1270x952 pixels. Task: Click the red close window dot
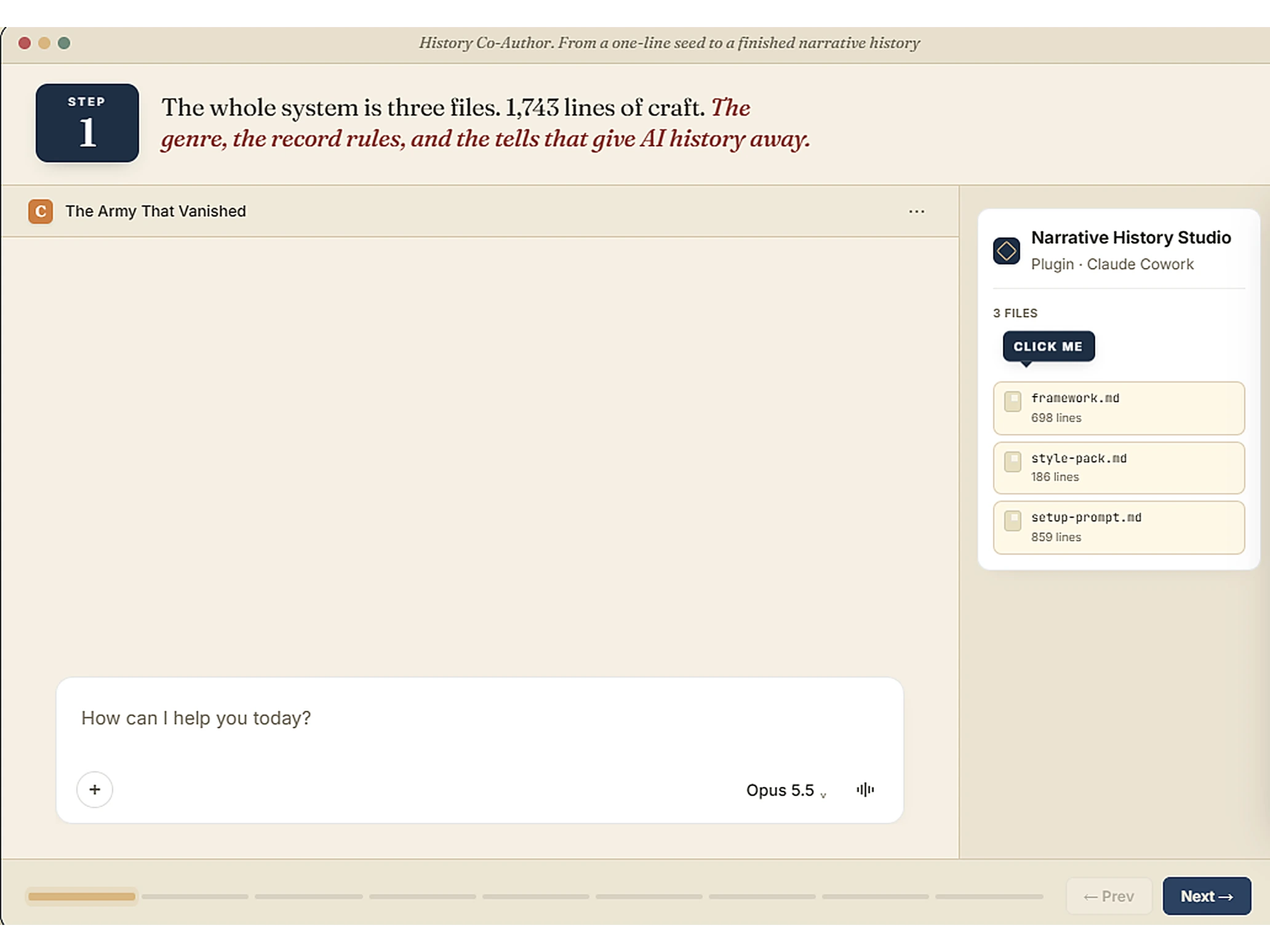pos(25,43)
